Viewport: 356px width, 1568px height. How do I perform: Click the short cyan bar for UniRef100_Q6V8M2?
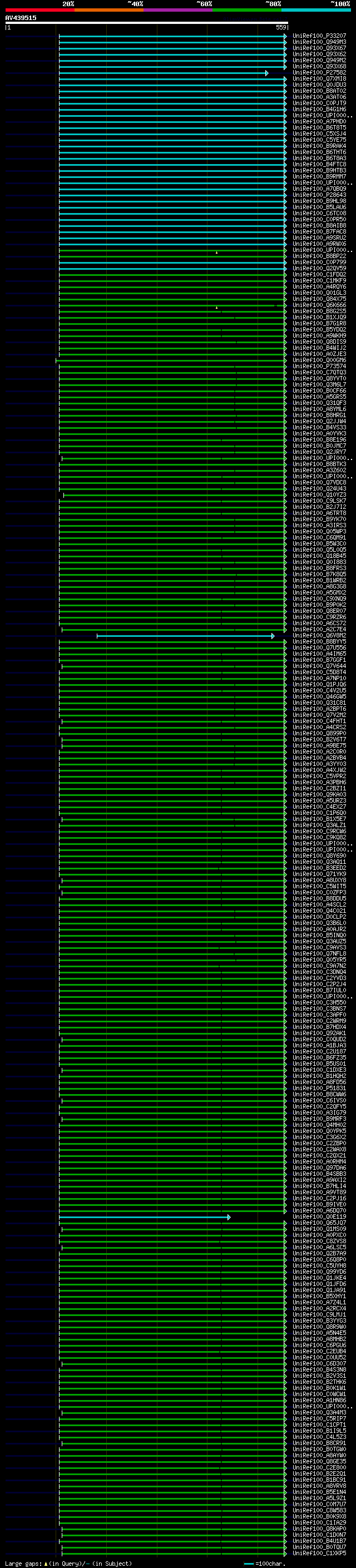186,636
